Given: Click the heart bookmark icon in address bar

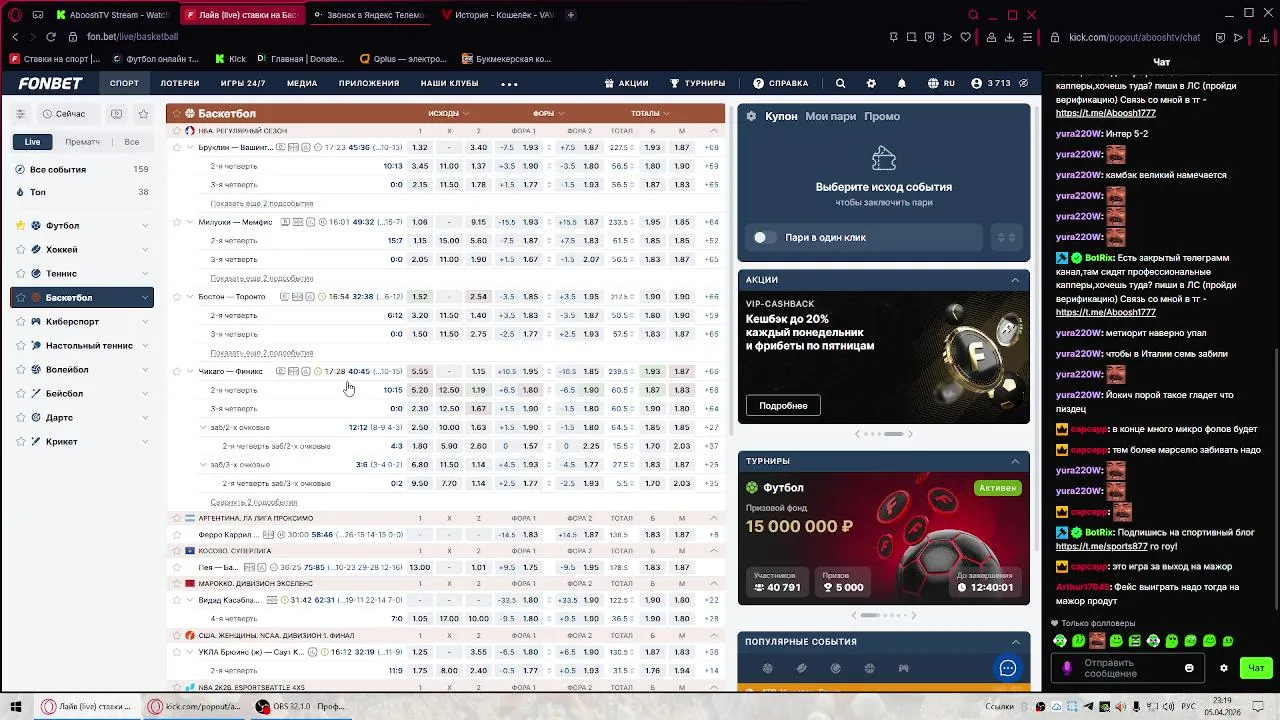Looking at the screenshot, I should pos(965,37).
